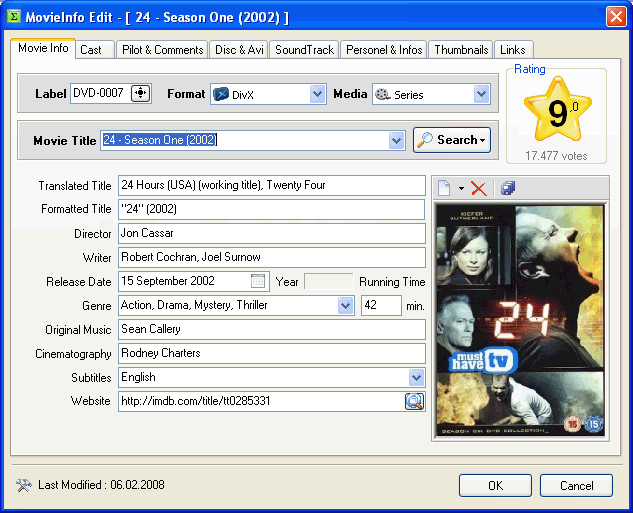633x513 pixels.
Task: Click 'Last Modified : 06.02.2008' text
Action: [x=101, y=485]
